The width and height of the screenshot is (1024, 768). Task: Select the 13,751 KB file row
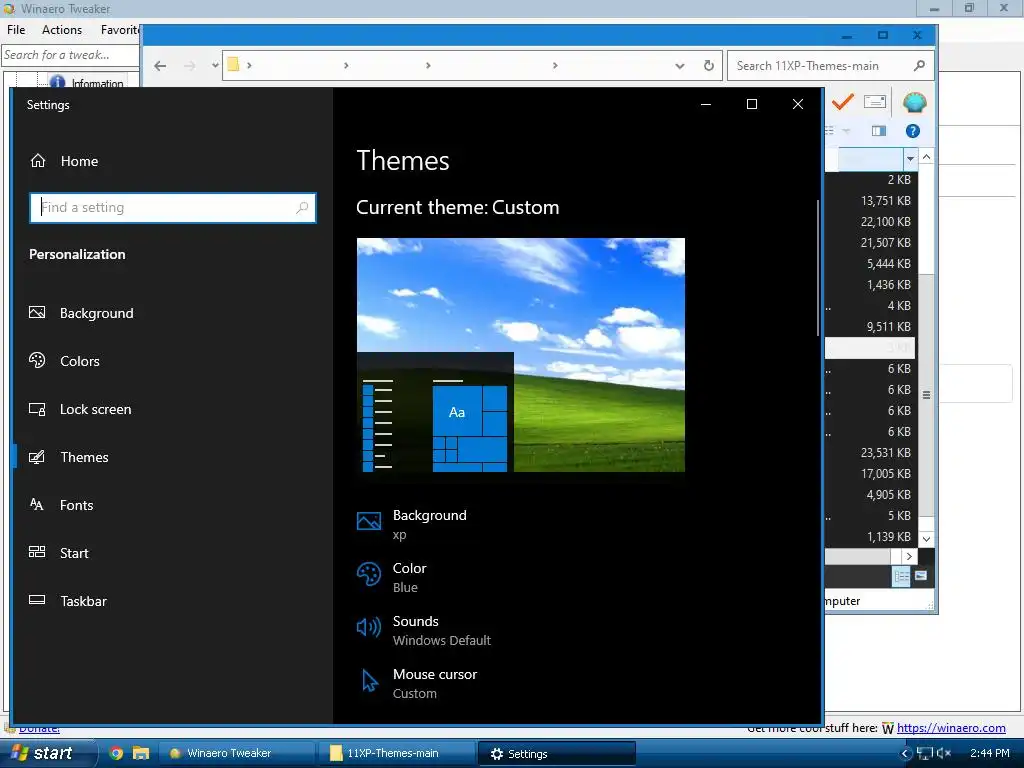pyautogui.click(x=871, y=200)
